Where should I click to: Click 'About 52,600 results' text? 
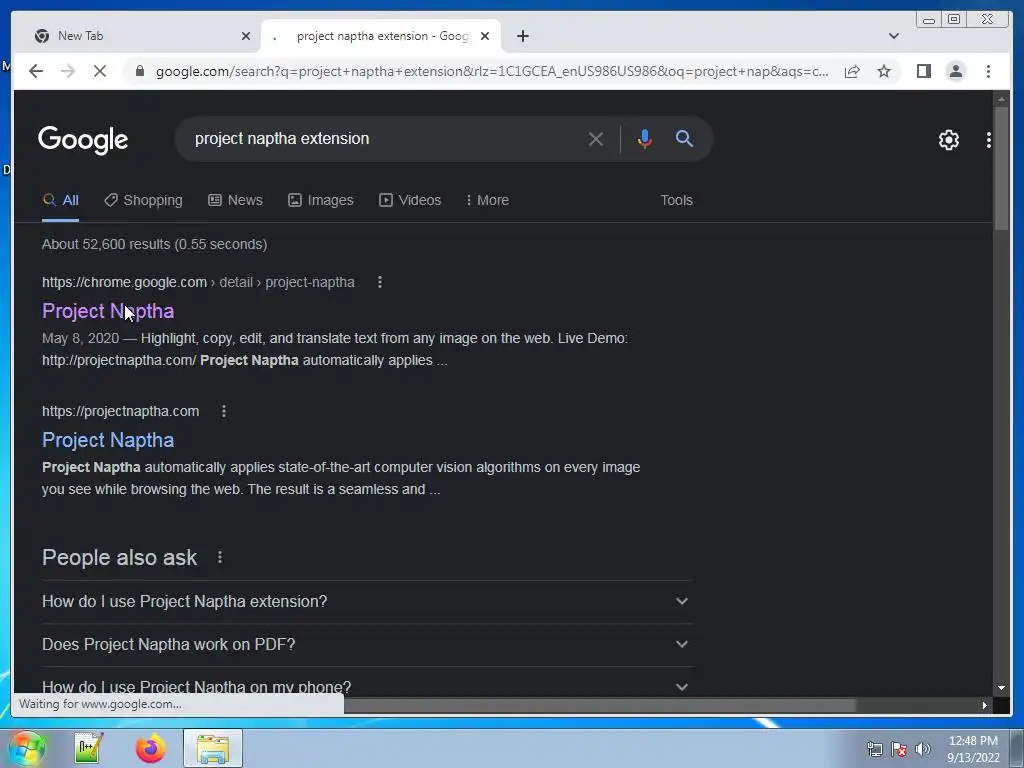[x=106, y=244]
